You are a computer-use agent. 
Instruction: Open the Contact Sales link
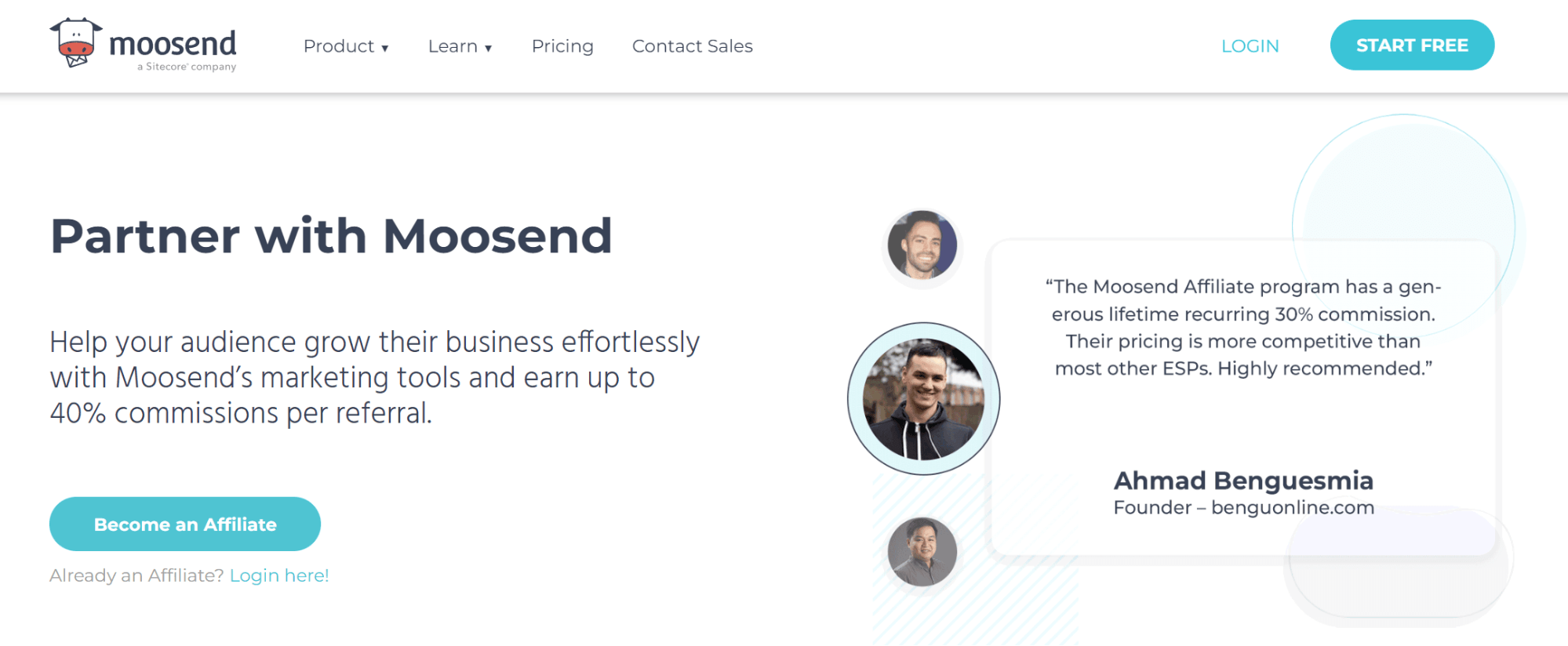[x=692, y=46]
